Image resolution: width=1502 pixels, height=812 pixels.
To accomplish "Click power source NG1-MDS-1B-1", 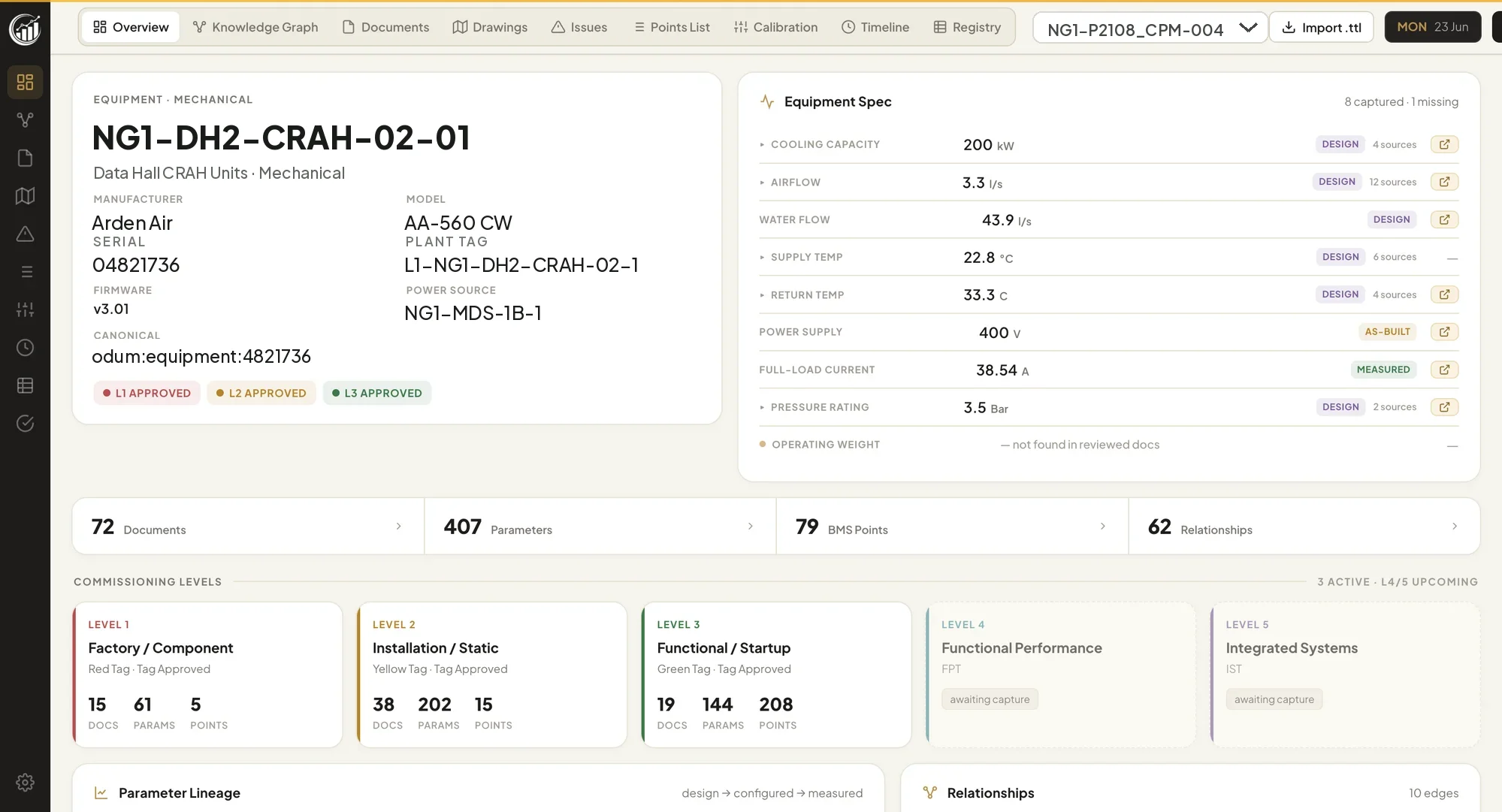I will [473, 313].
